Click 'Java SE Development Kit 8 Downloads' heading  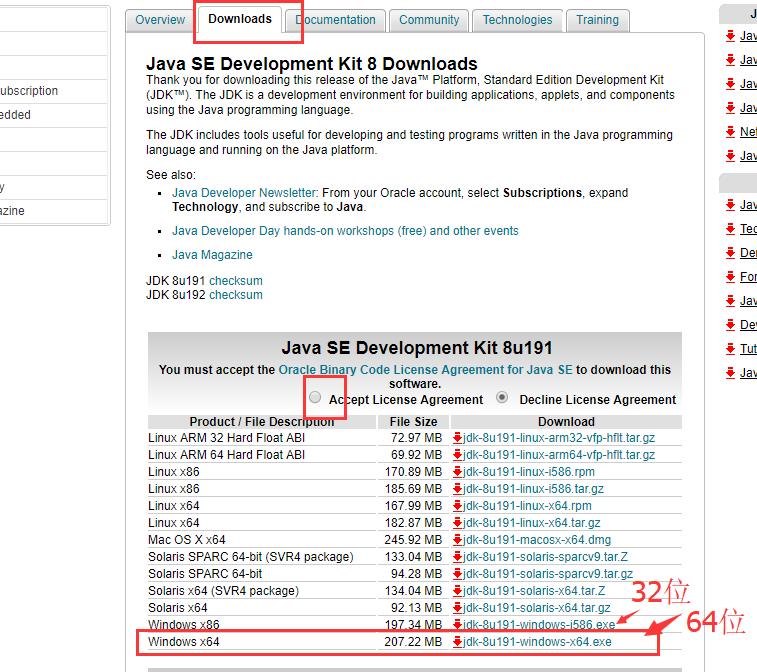pyautogui.click(x=311, y=64)
